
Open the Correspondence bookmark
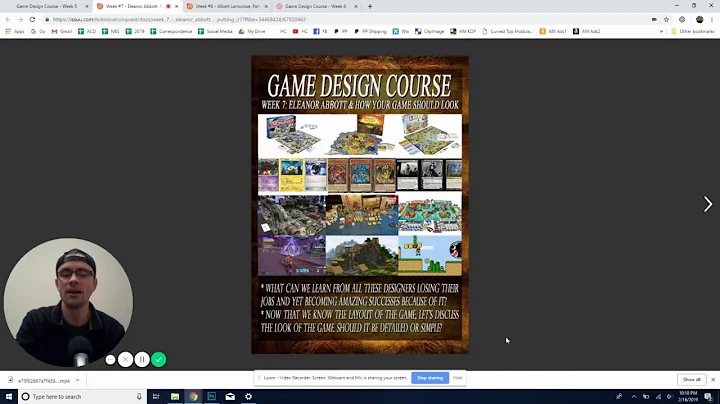click(171, 31)
